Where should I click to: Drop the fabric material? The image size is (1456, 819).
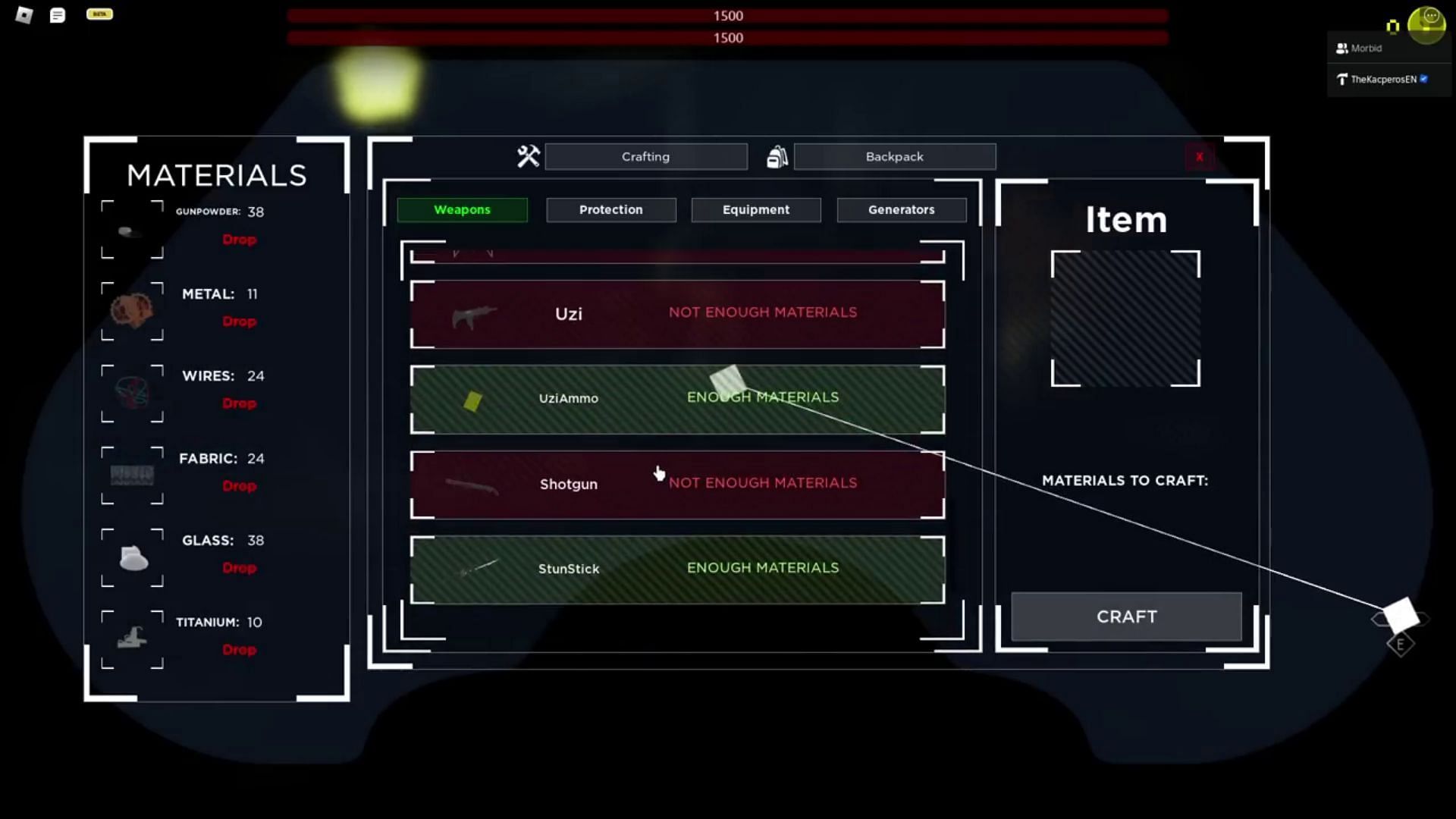(237, 485)
